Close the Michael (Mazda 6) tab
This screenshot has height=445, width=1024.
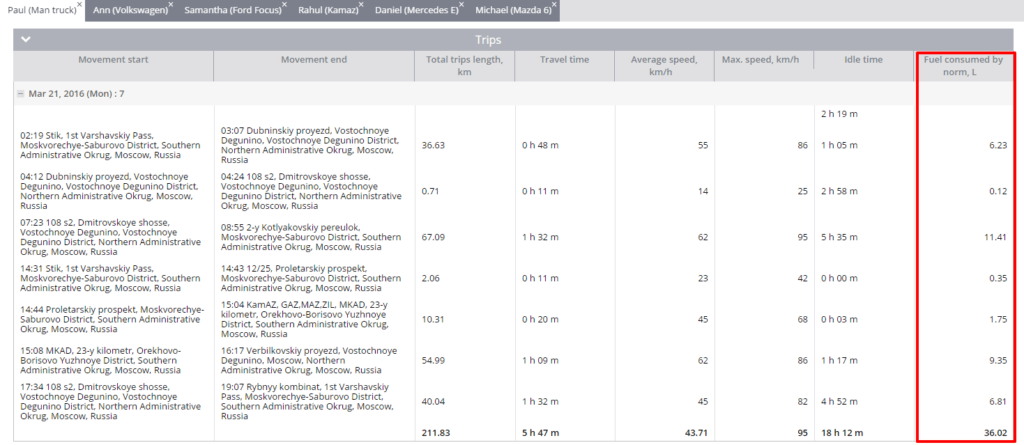pos(554,5)
